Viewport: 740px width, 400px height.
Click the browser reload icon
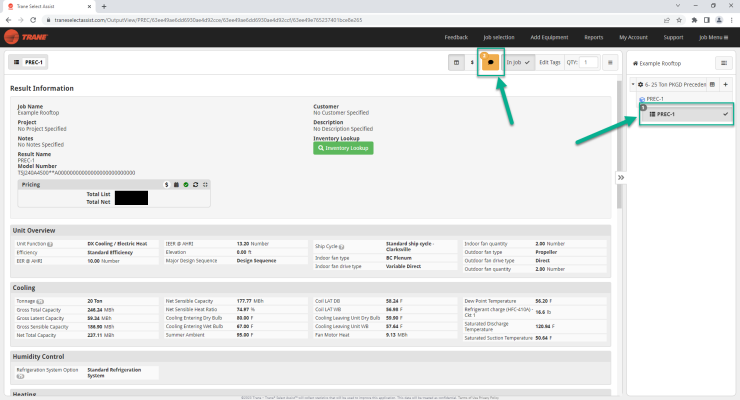point(33,20)
